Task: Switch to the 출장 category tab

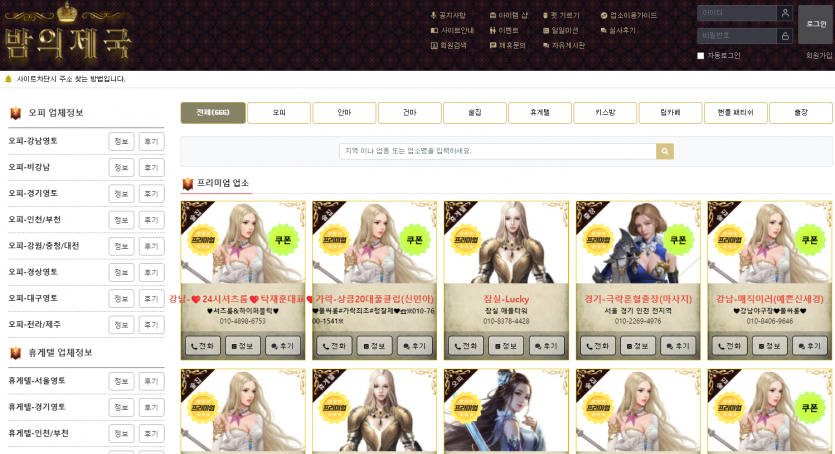Action: (801, 113)
